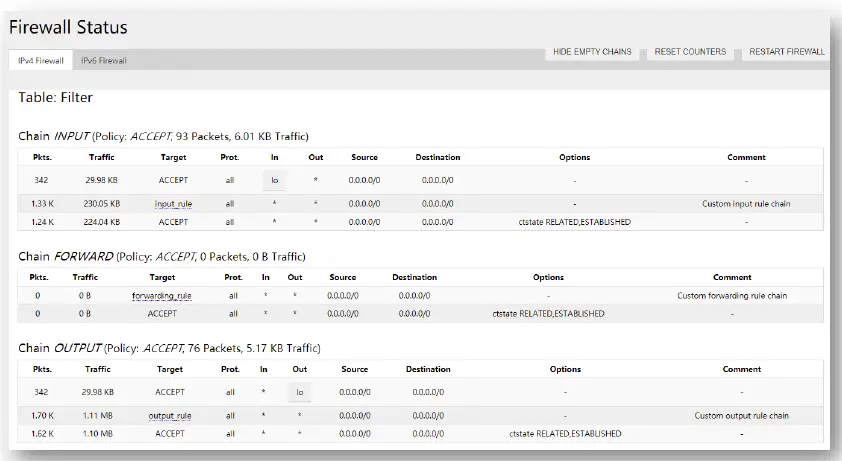Click the Traffic column header in FORWARD chain
Screen dimensions: 842x461
click(x=85, y=277)
